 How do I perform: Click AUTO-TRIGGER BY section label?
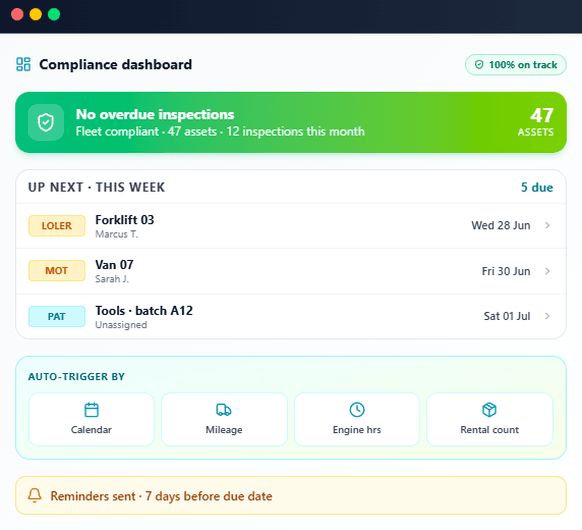(76, 377)
